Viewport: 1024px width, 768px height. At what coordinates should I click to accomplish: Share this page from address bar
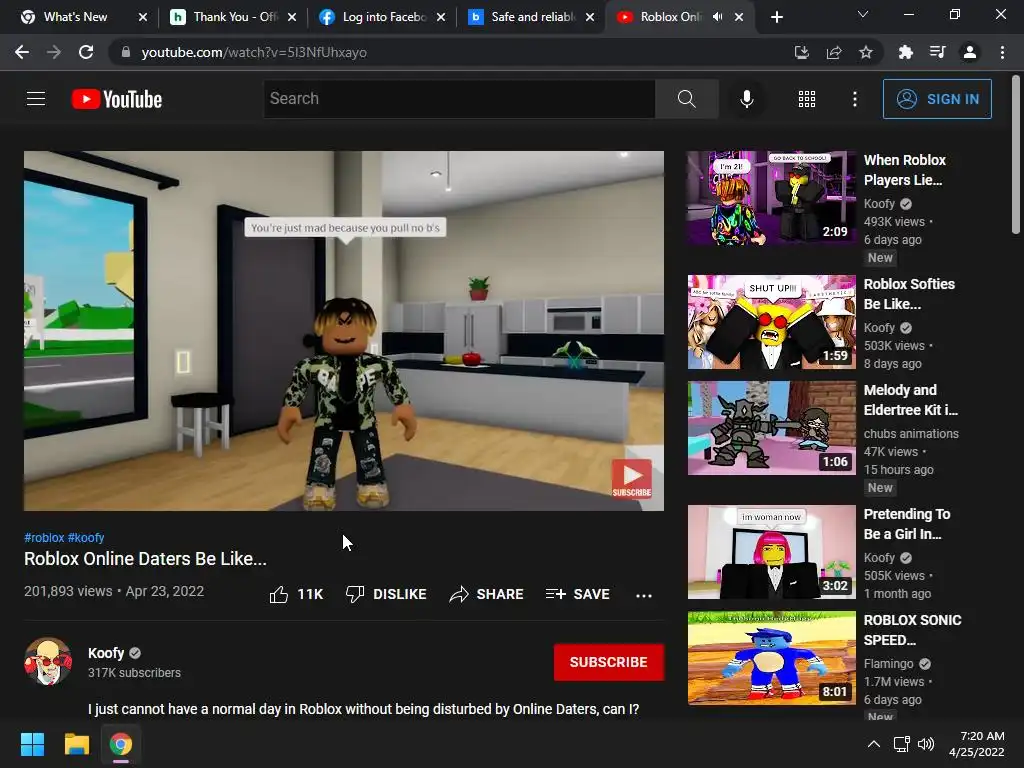coord(834,52)
